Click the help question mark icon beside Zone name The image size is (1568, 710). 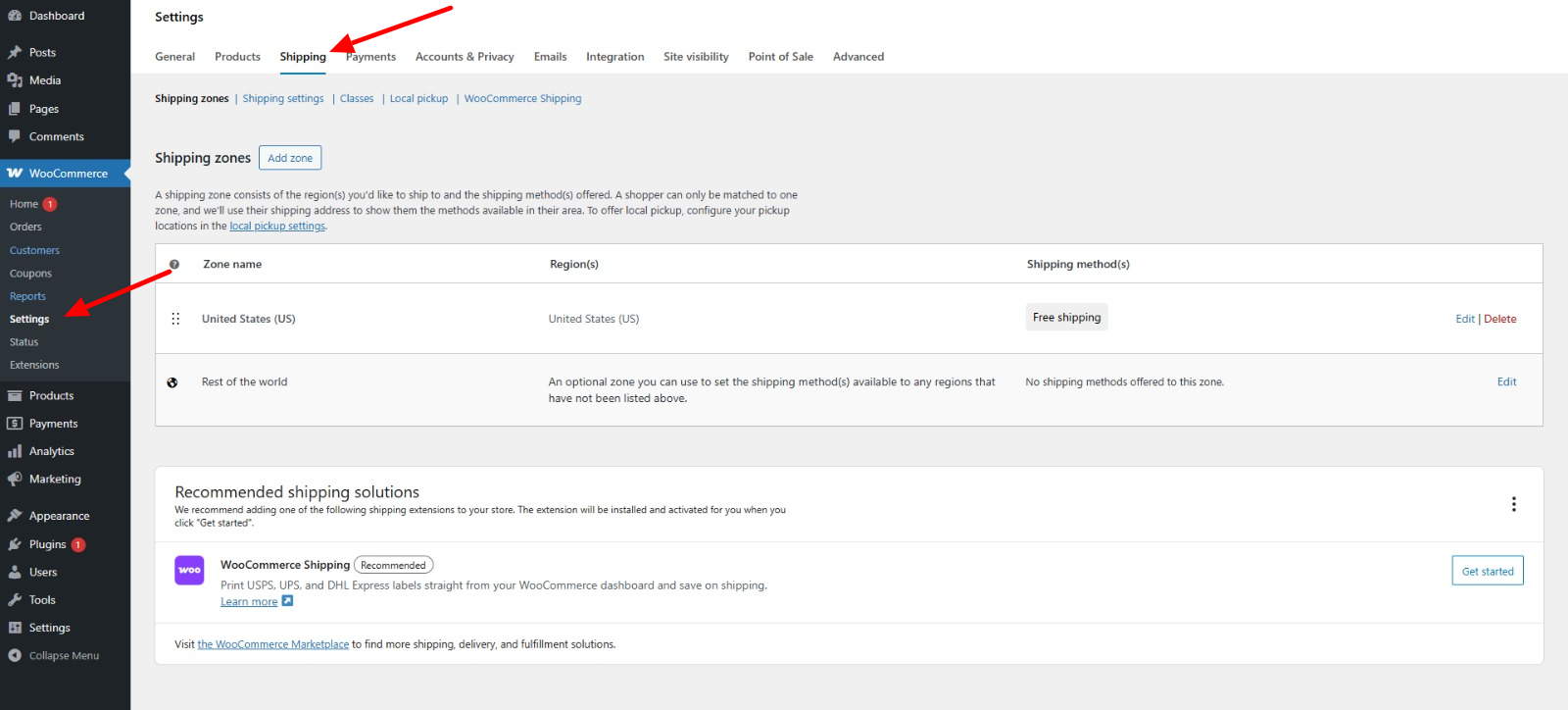click(174, 264)
